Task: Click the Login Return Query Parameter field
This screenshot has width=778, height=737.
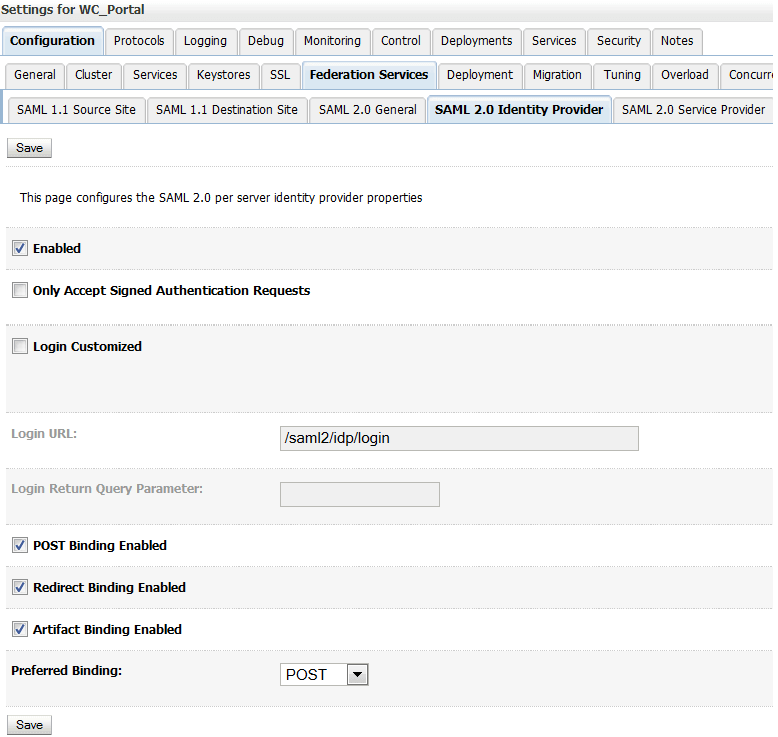Action: point(360,494)
